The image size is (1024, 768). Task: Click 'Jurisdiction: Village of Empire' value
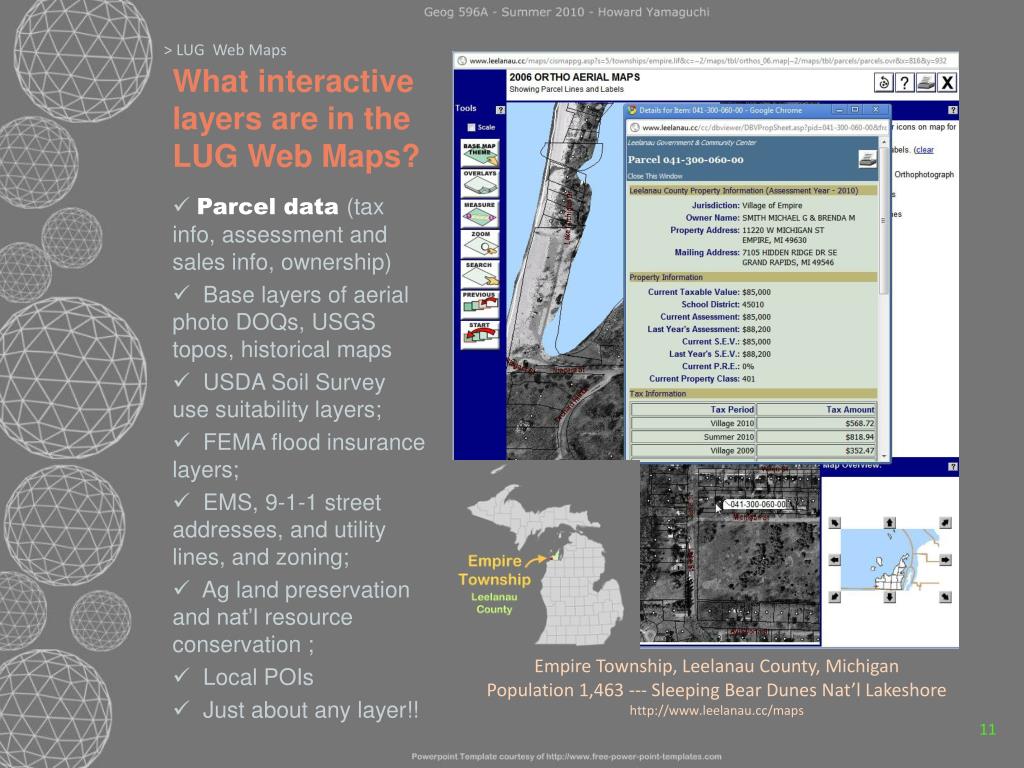pos(772,206)
